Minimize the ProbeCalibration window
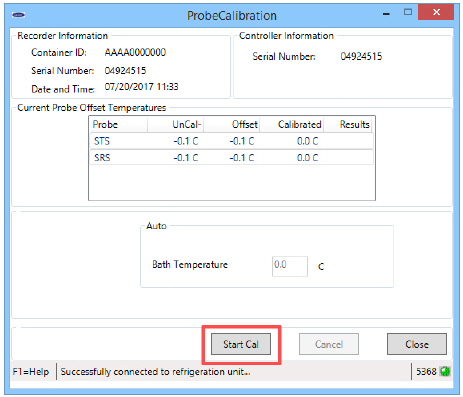Screen dimensions: 463x397 [386, 14]
